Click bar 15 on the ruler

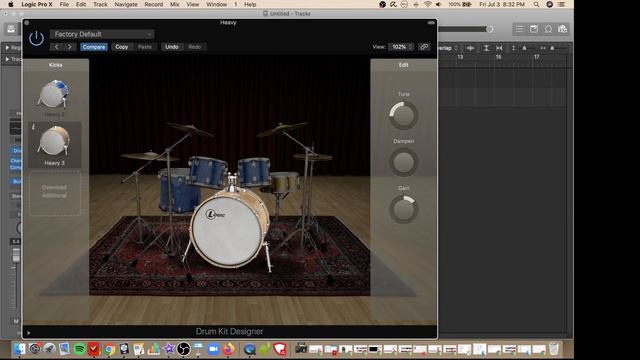(498, 57)
